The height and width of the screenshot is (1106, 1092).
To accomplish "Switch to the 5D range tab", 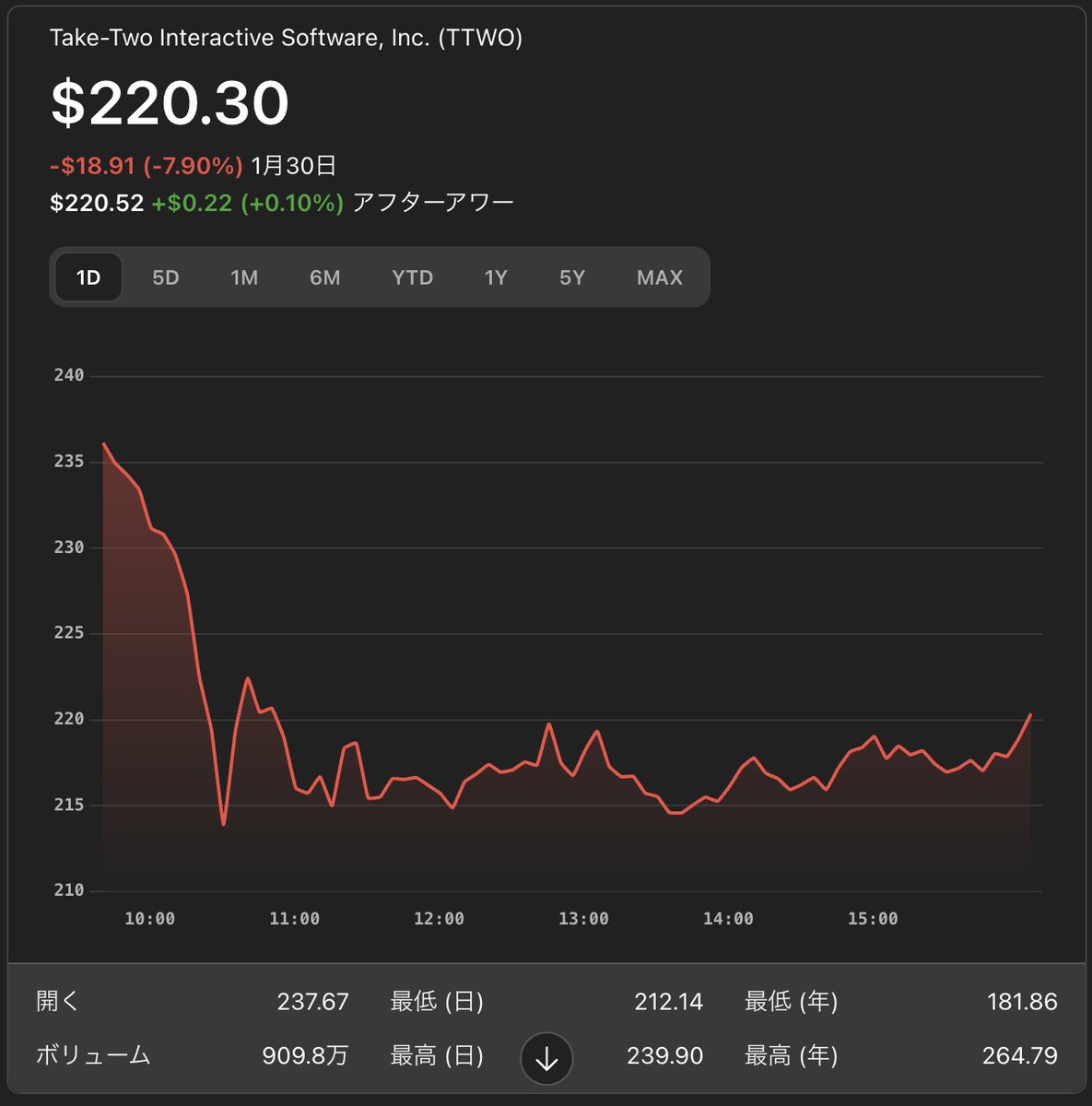I will point(166,277).
